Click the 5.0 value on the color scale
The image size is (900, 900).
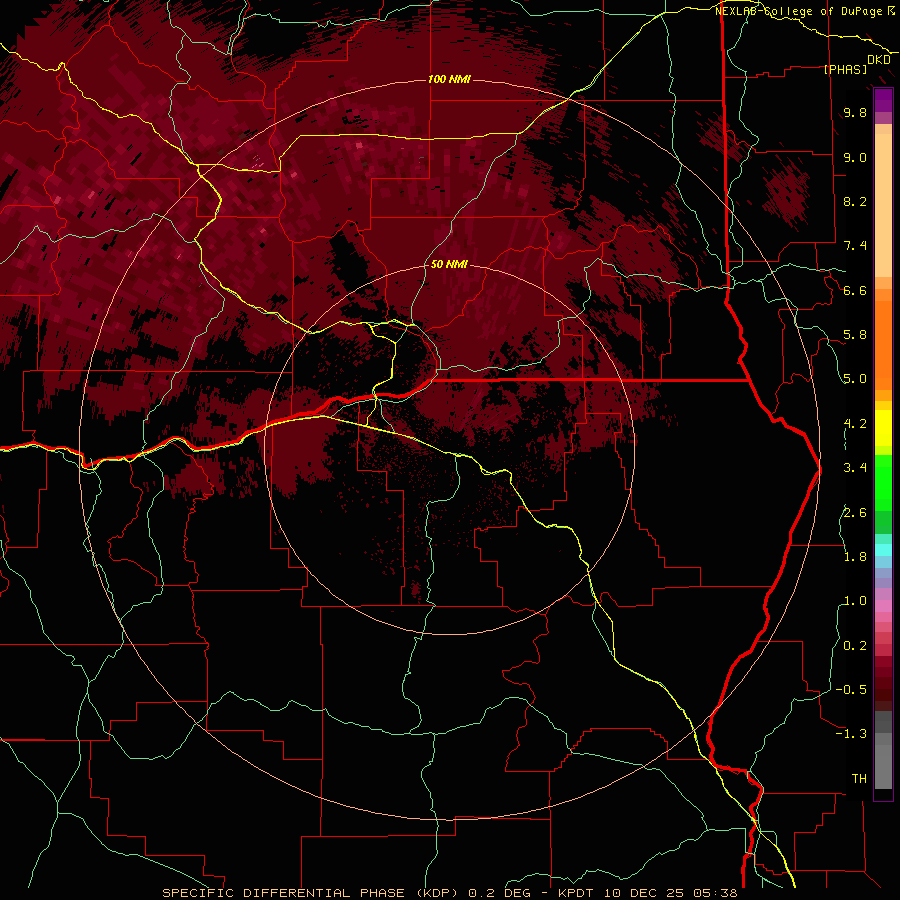click(x=855, y=379)
